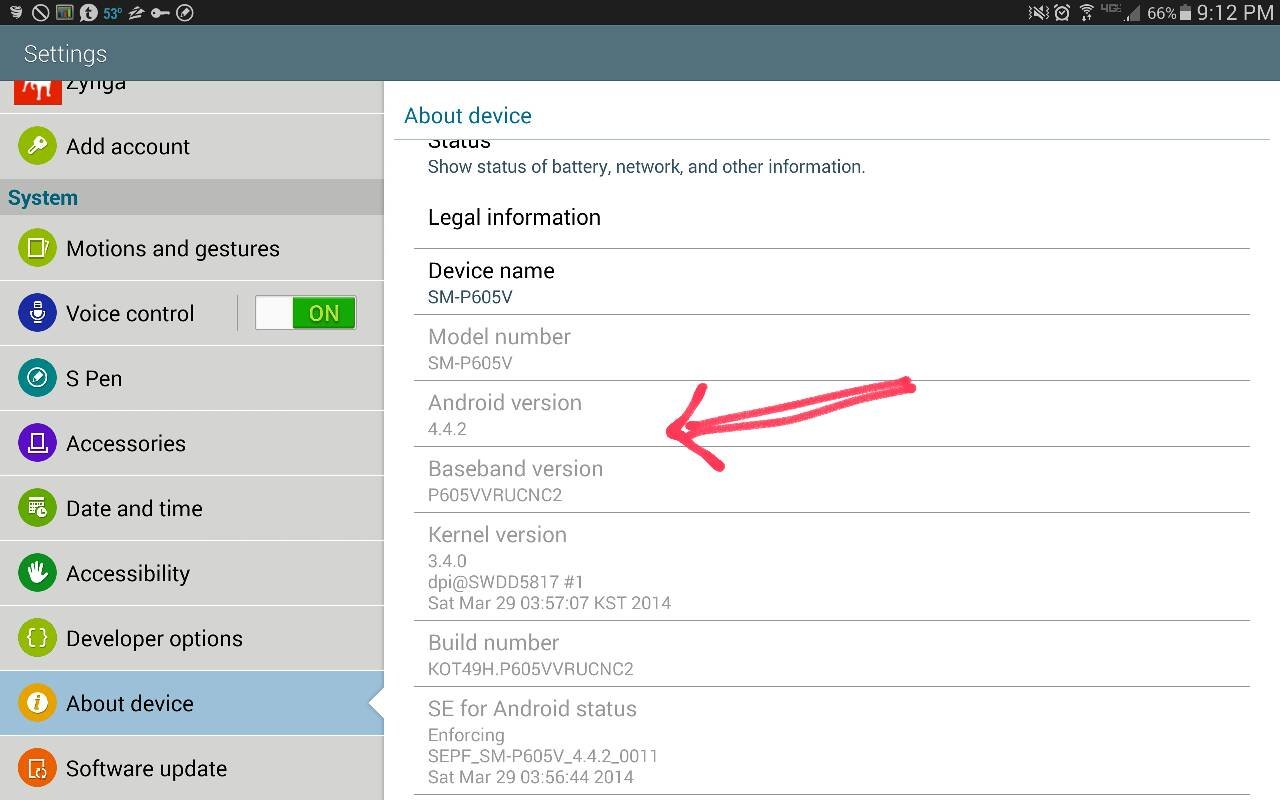Viewport: 1280px width, 800px height.
Task: Tap the Software update icon
Action: (x=37, y=768)
